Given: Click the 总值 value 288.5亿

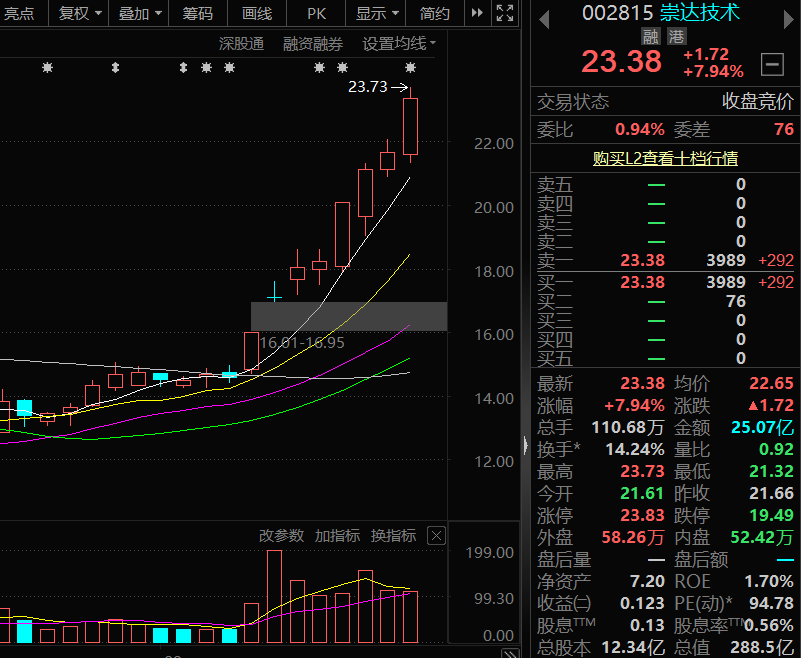Looking at the screenshot, I should click(x=762, y=647).
